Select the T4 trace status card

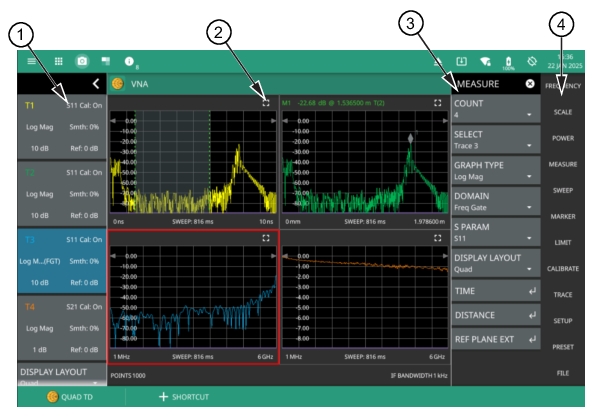53,326
